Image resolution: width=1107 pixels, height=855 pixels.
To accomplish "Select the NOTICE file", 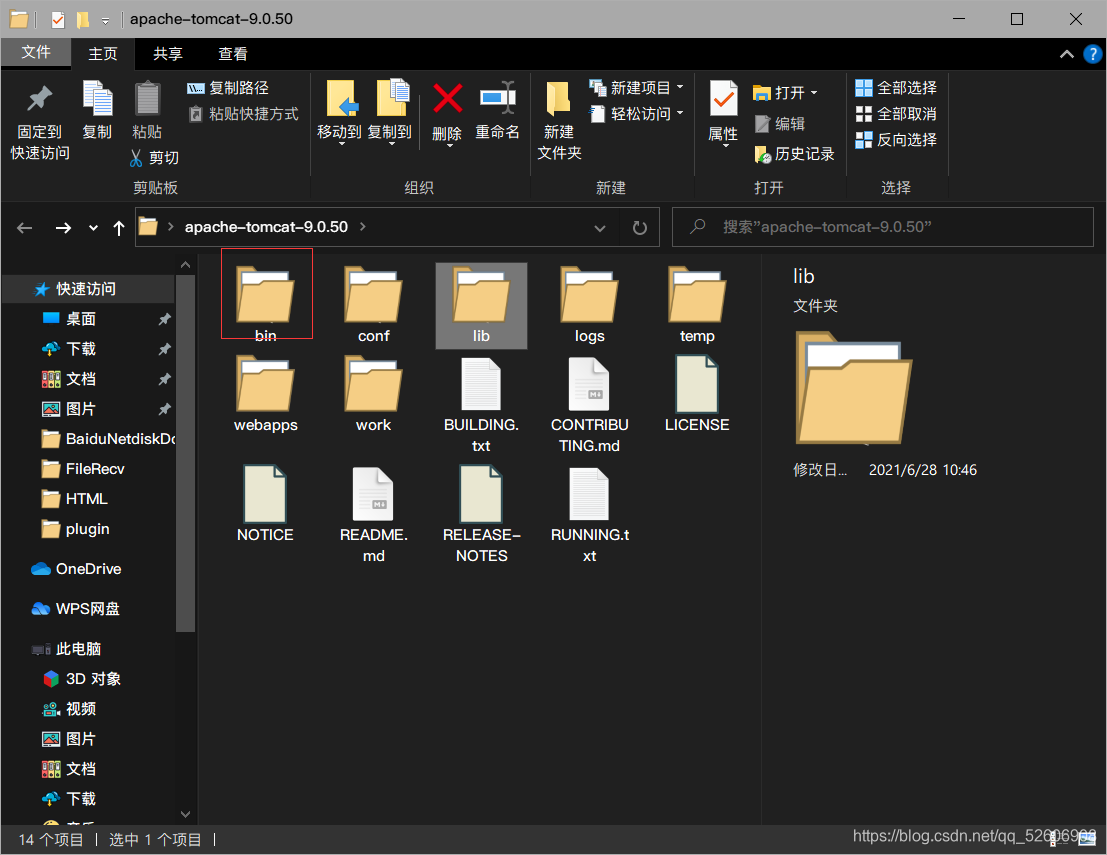I will point(265,504).
